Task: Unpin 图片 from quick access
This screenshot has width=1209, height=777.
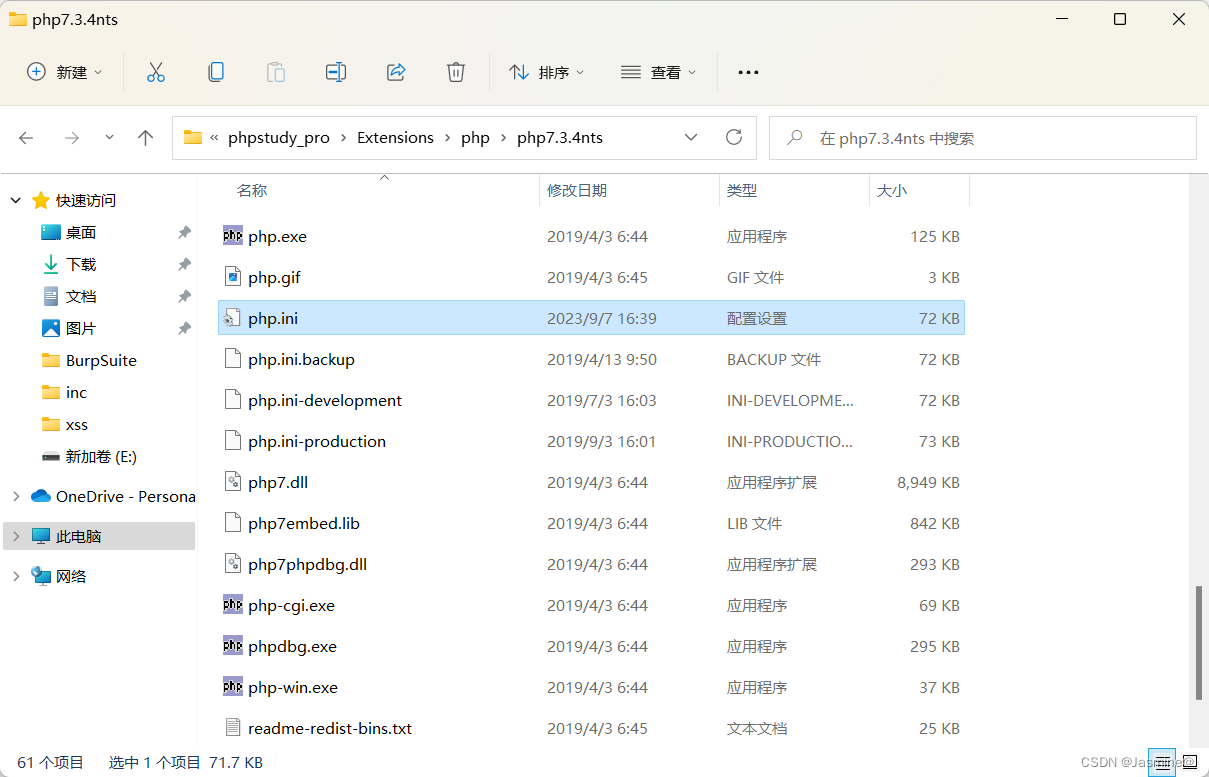Action: pos(184,328)
